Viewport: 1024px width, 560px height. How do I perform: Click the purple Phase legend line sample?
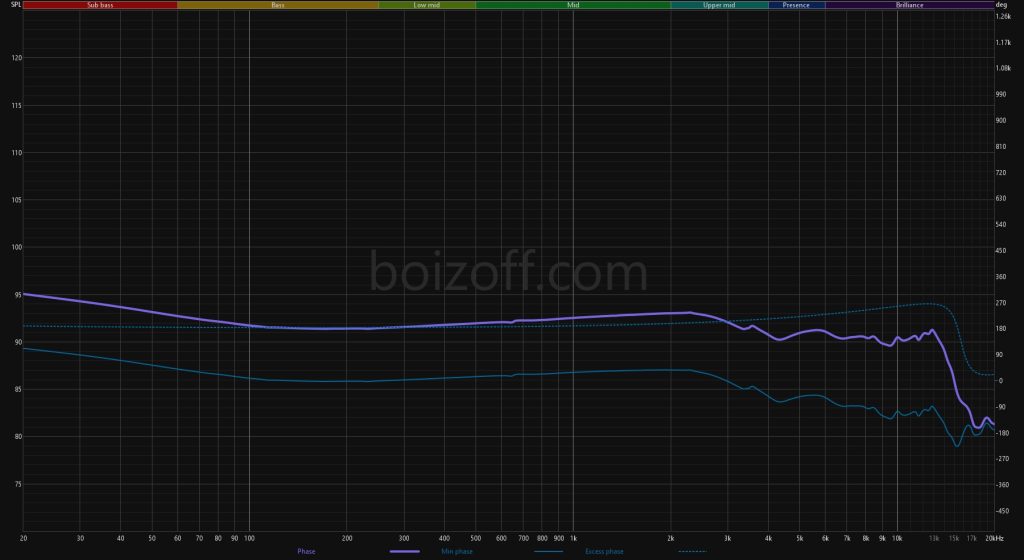[x=404, y=552]
